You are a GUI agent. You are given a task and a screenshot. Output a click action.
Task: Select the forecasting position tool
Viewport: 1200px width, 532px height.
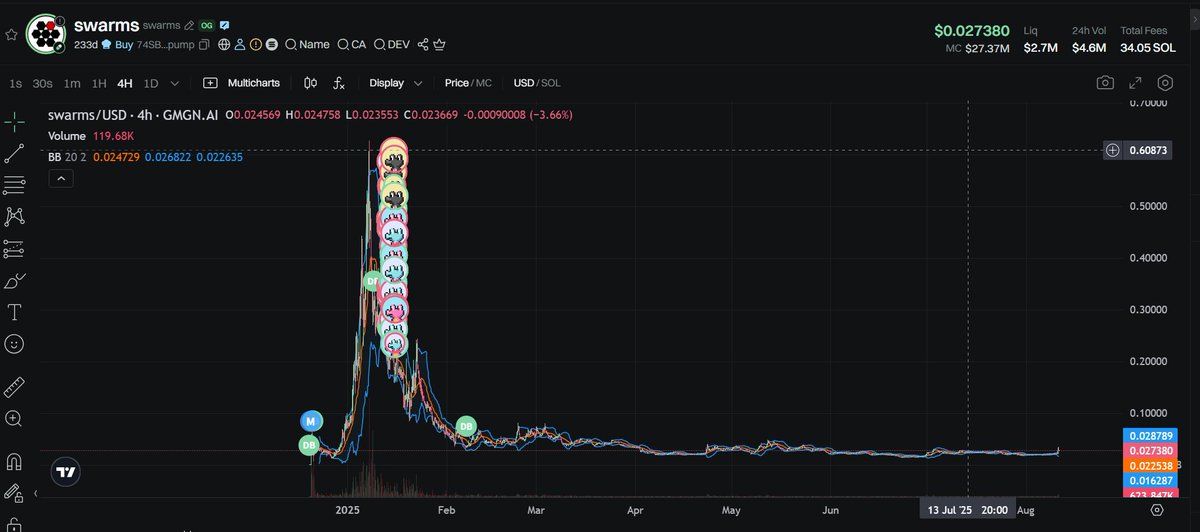coord(14,248)
